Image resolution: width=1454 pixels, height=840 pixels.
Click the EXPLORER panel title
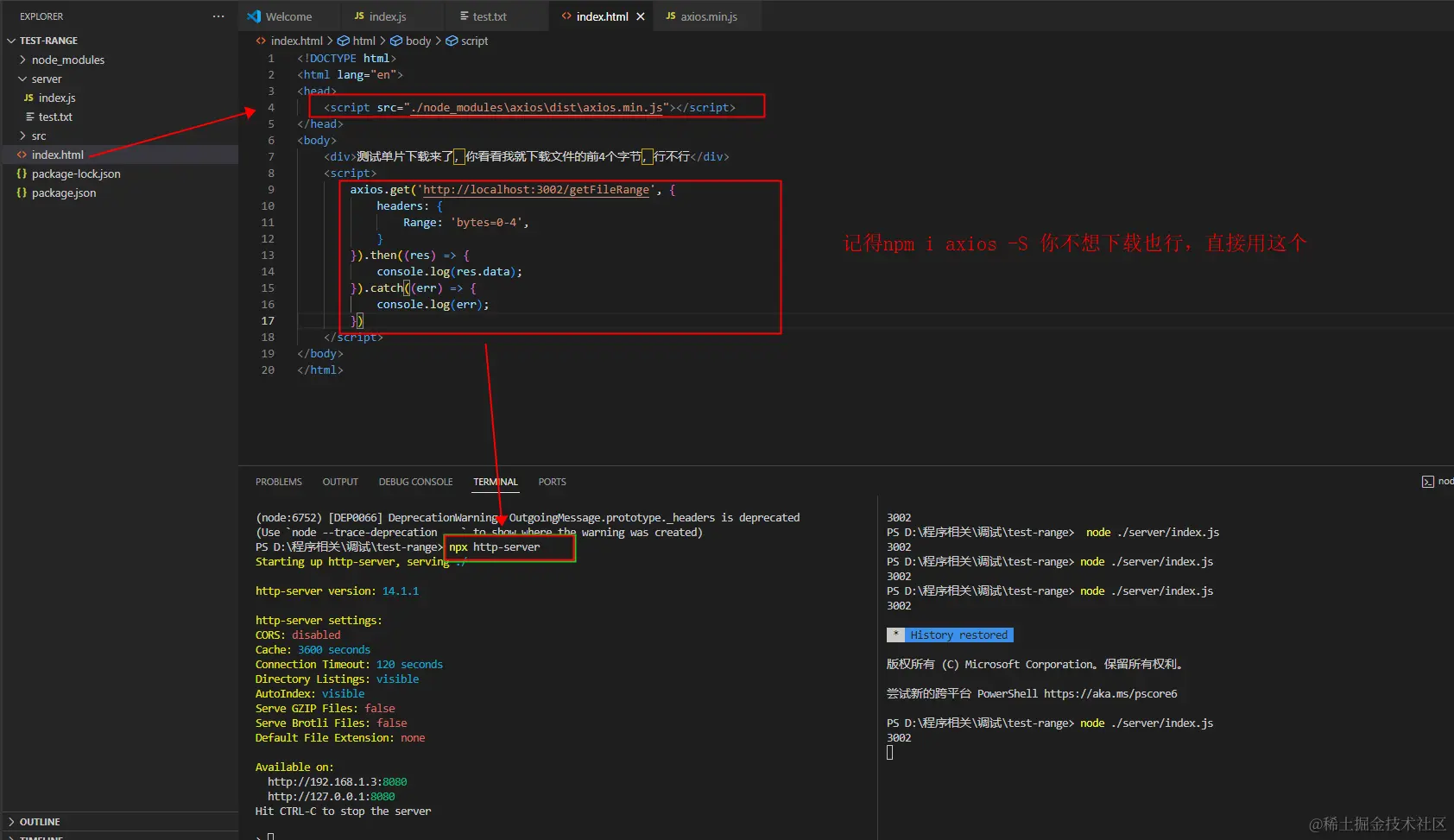pyautogui.click(x=41, y=16)
